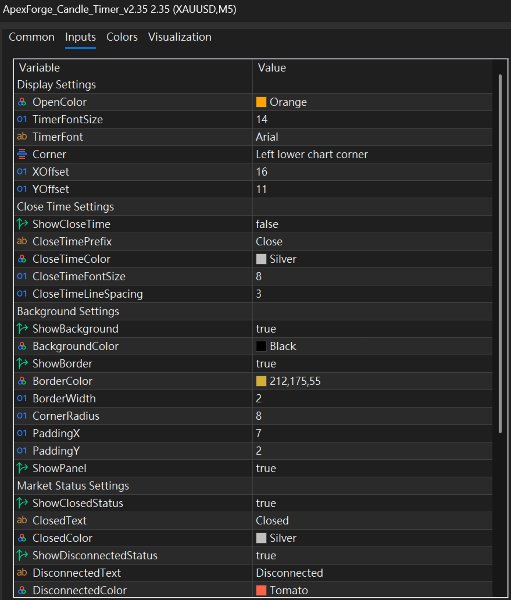511x600 pixels.
Task: Edit the TimerFontSize value 14
Action: click(372, 119)
